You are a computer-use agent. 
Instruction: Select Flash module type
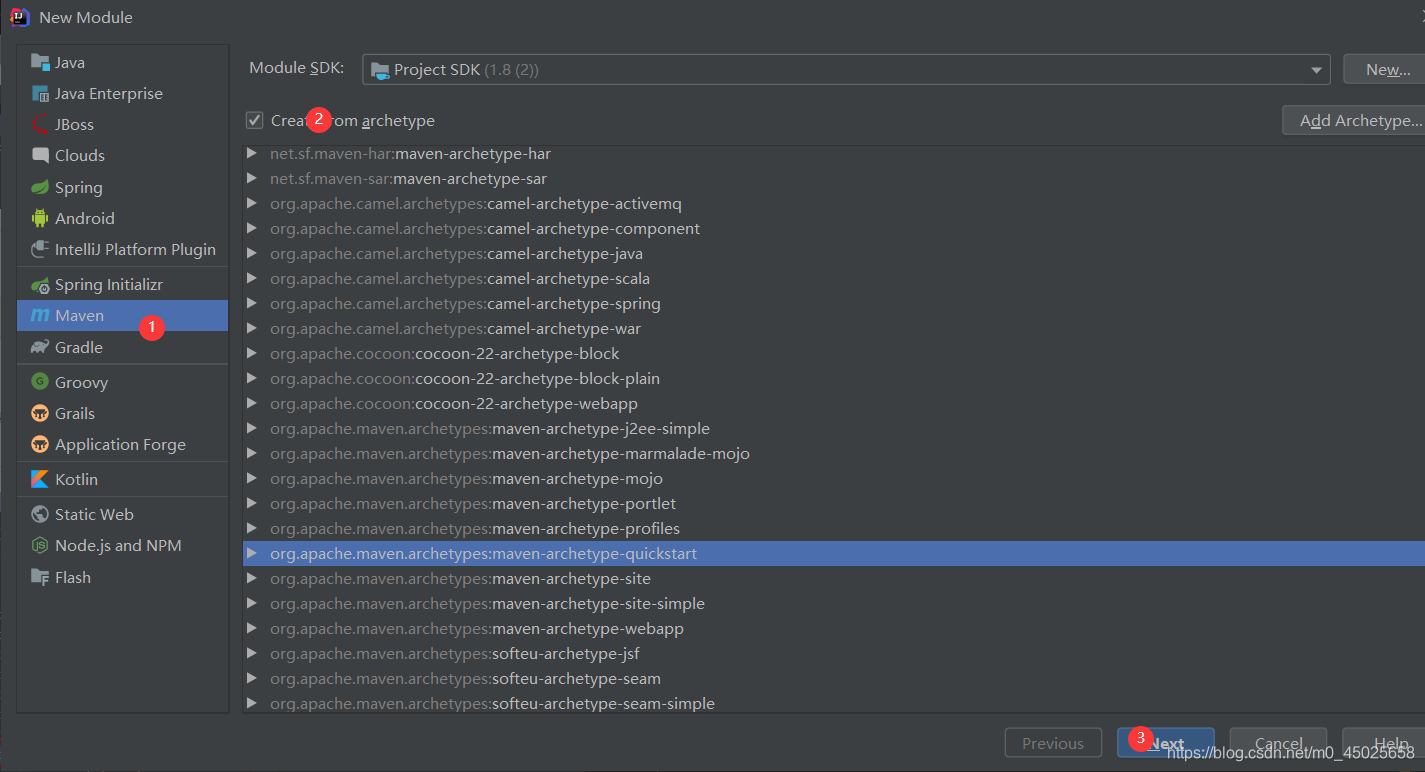[123, 577]
